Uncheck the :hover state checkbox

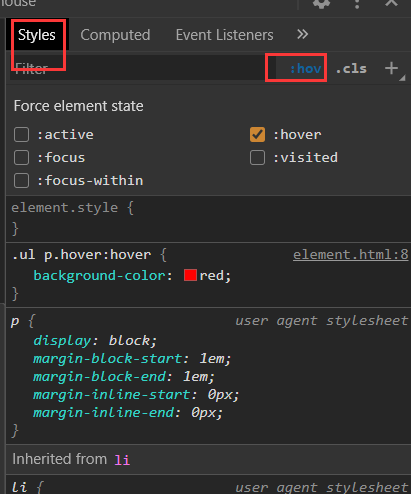point(257,135)
